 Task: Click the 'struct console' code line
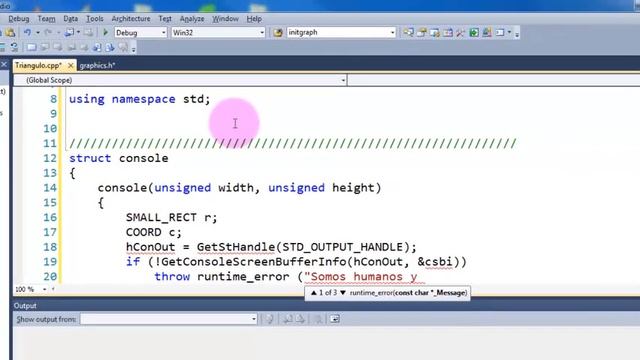pos(118,158)
